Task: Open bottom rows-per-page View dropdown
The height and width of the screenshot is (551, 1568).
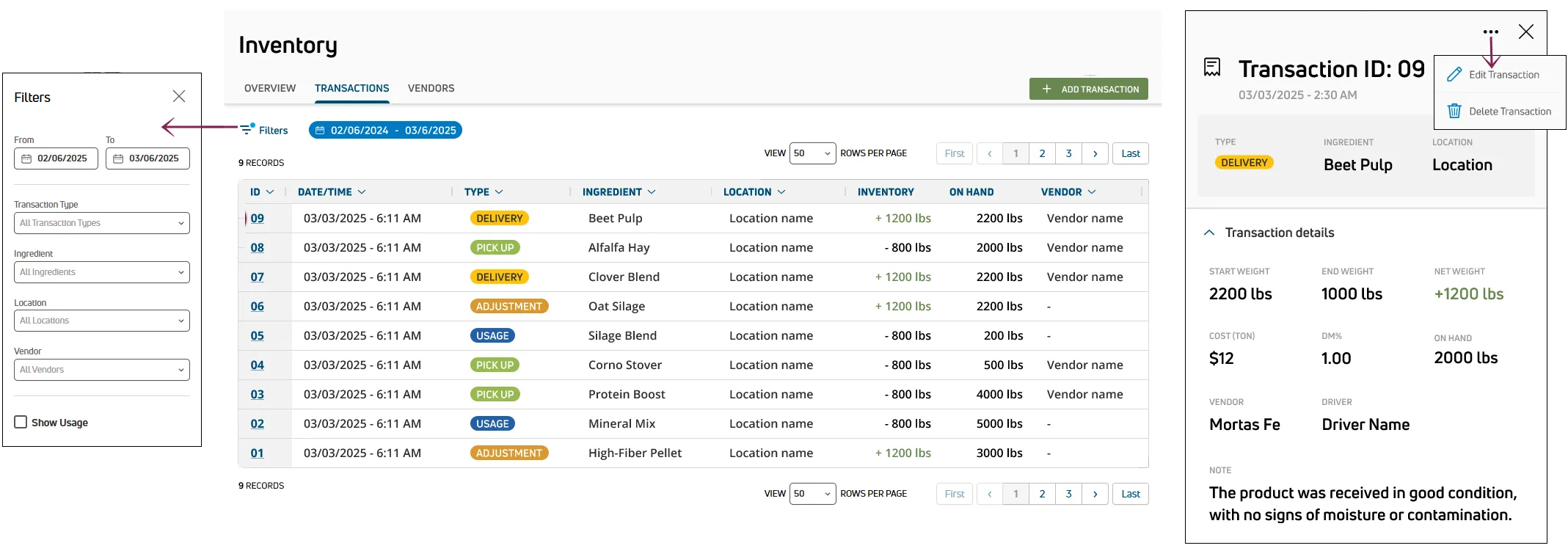Action: click(x=812, y=494)
